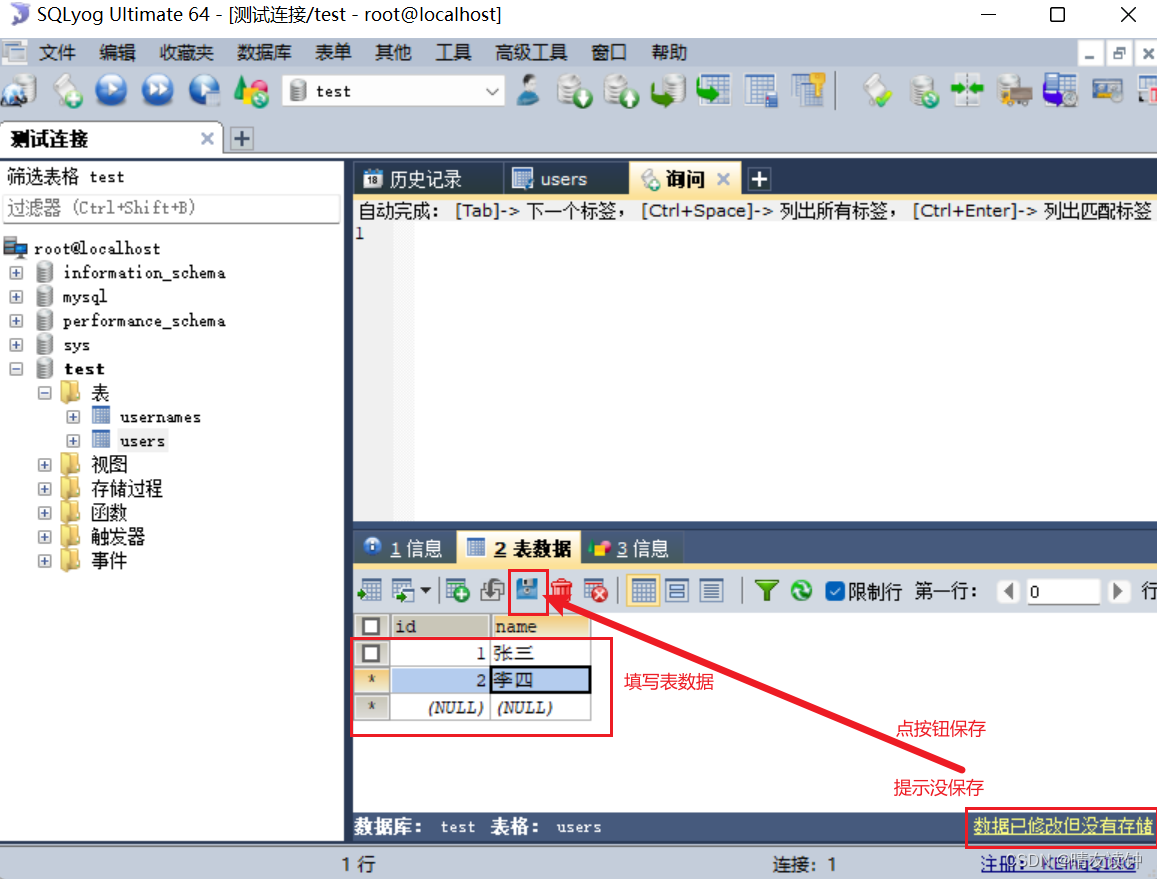The image size is (1157, 879).
Task: Go to previous page of rows
Action: [1009, 591]
